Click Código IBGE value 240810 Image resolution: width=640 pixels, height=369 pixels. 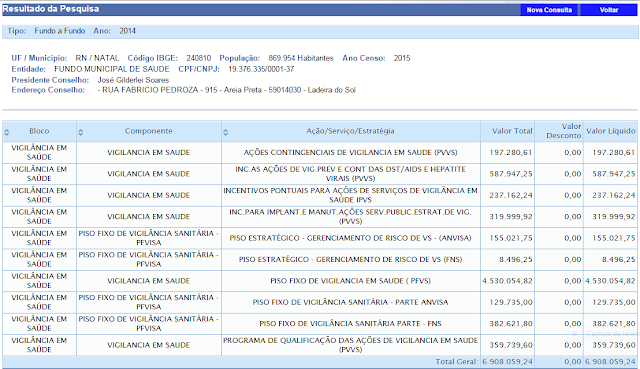(199, 58)
